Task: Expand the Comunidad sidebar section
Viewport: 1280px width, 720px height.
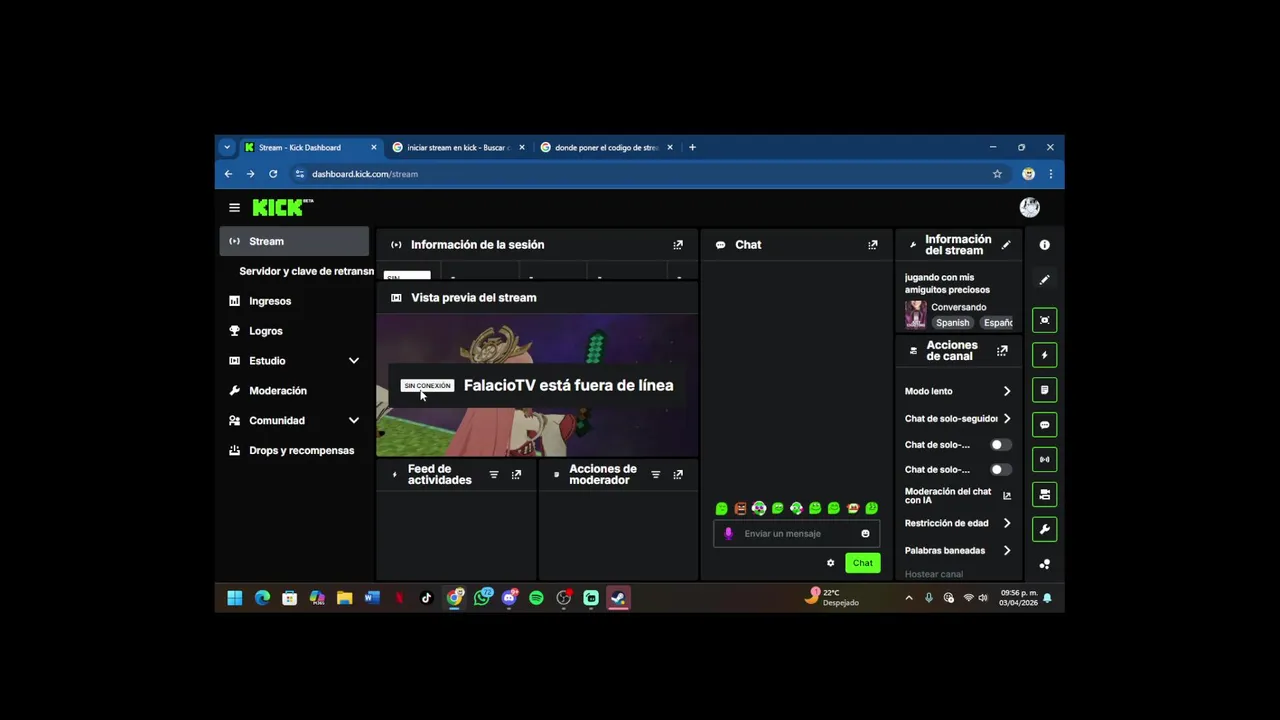Action: tap(353, 421)
